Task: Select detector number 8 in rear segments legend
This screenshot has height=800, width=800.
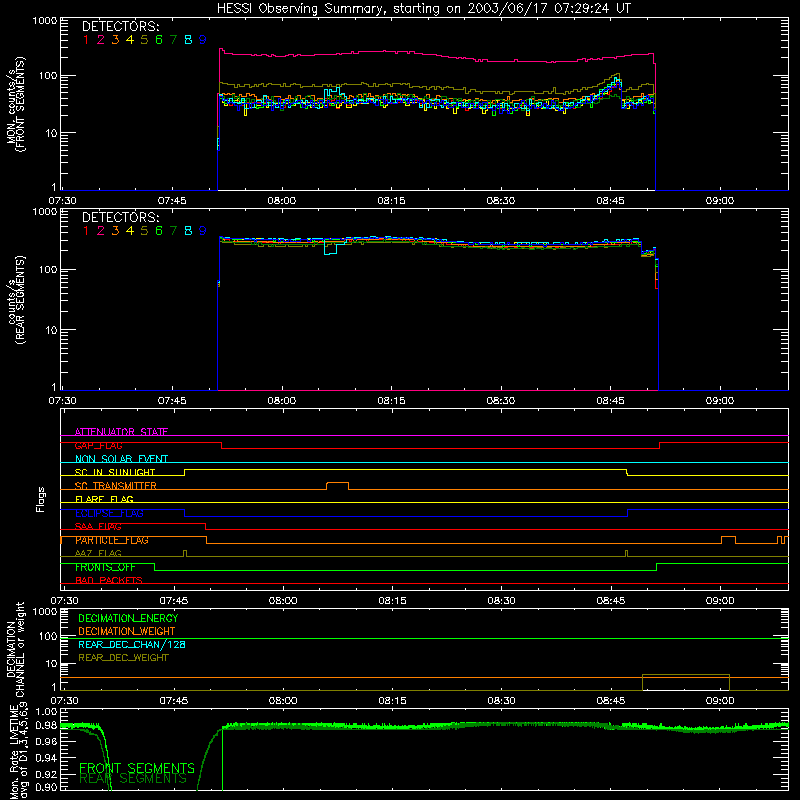Action: pos(188,231)
